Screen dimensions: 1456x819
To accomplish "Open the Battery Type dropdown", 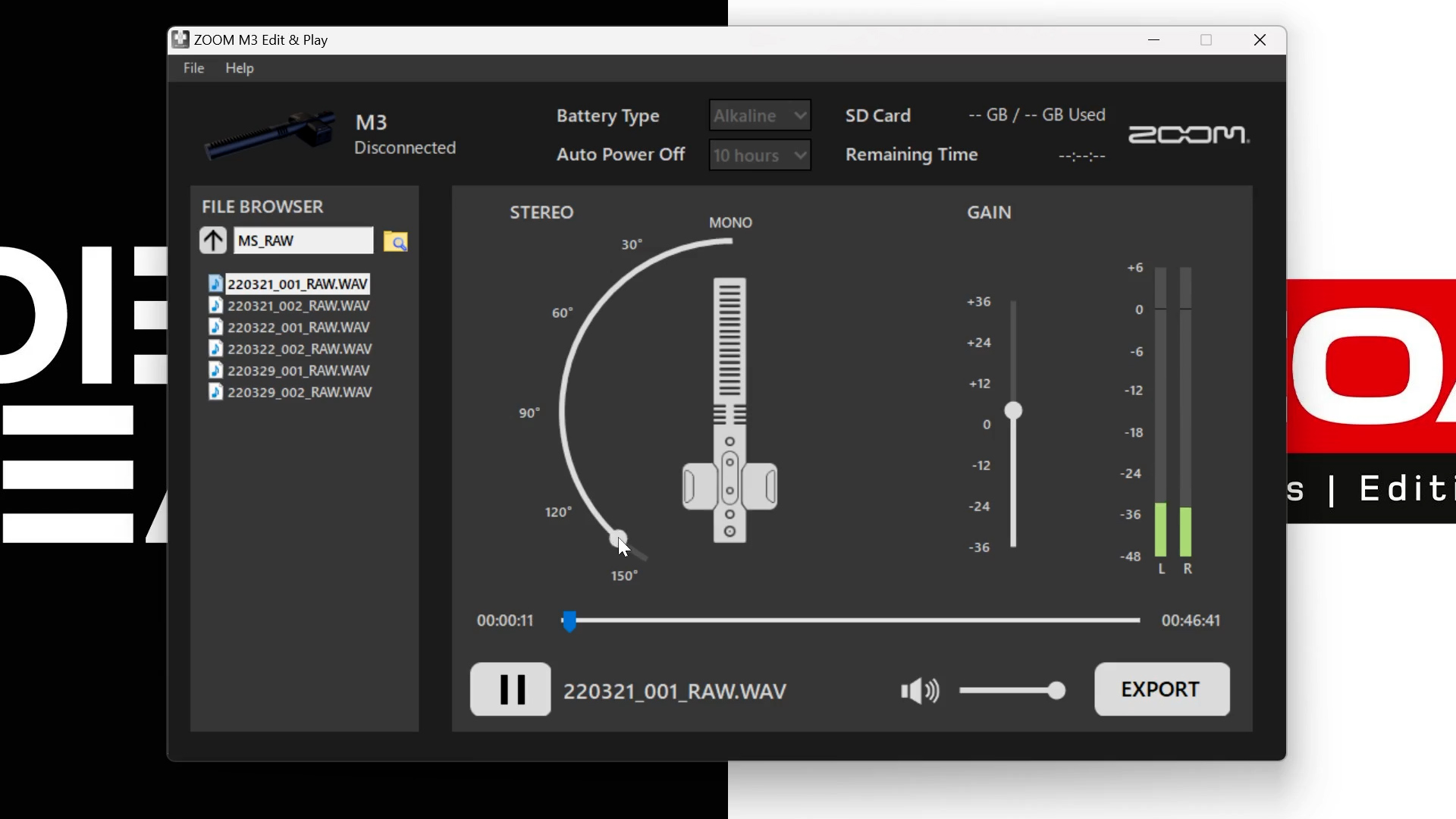I will click(x=760, y=115).
